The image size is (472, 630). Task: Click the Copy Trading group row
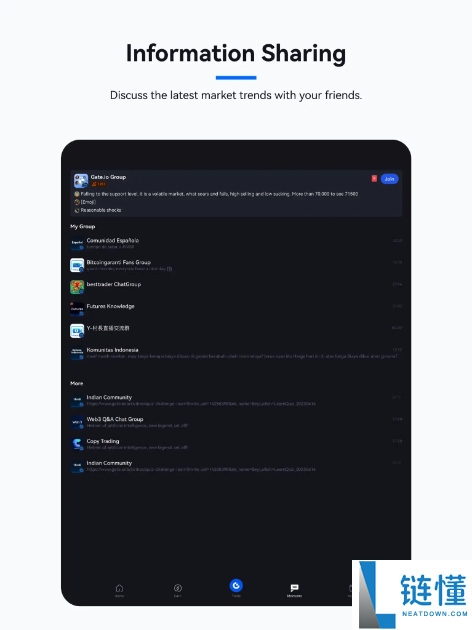(x=236, y=444)
